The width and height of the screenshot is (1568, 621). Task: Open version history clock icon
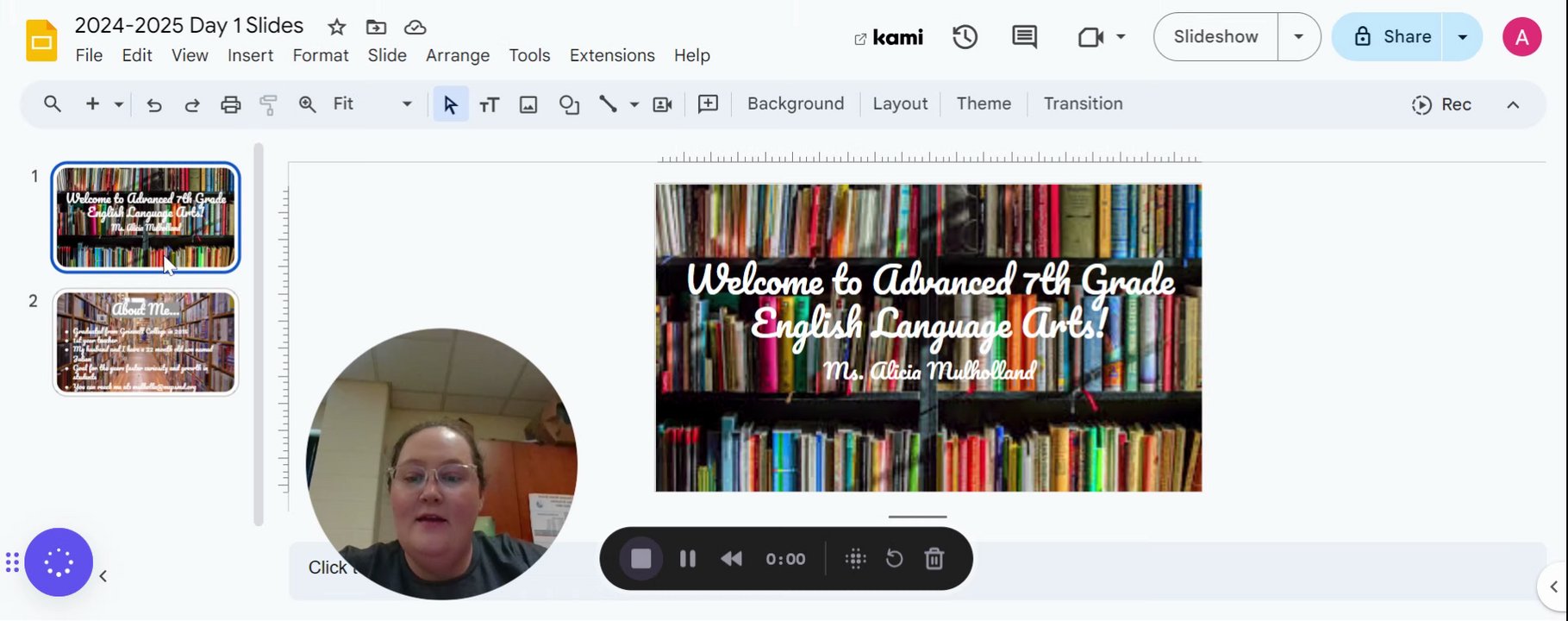[965, 37]
